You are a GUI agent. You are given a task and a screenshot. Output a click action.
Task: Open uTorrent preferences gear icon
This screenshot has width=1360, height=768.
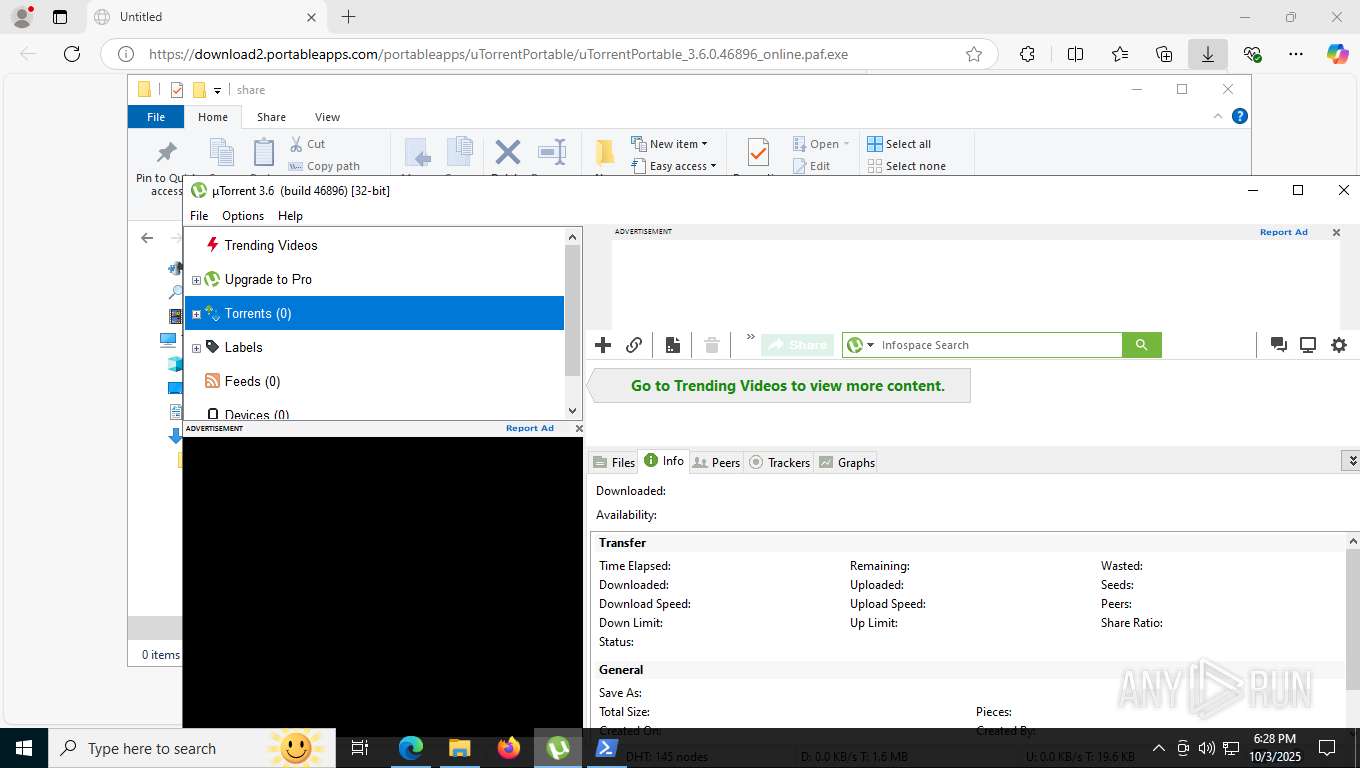pos(1339,345)
